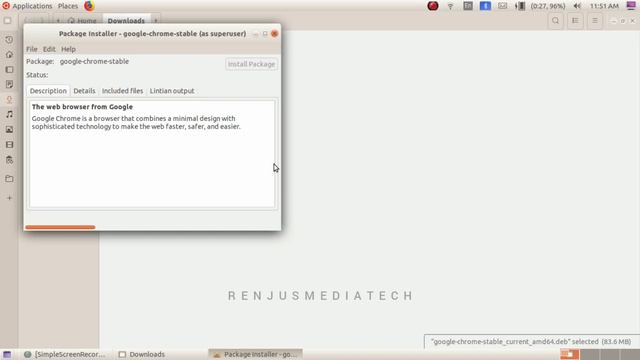Open the volume sound indicator
640x360 pixels.
coord(577,6)
